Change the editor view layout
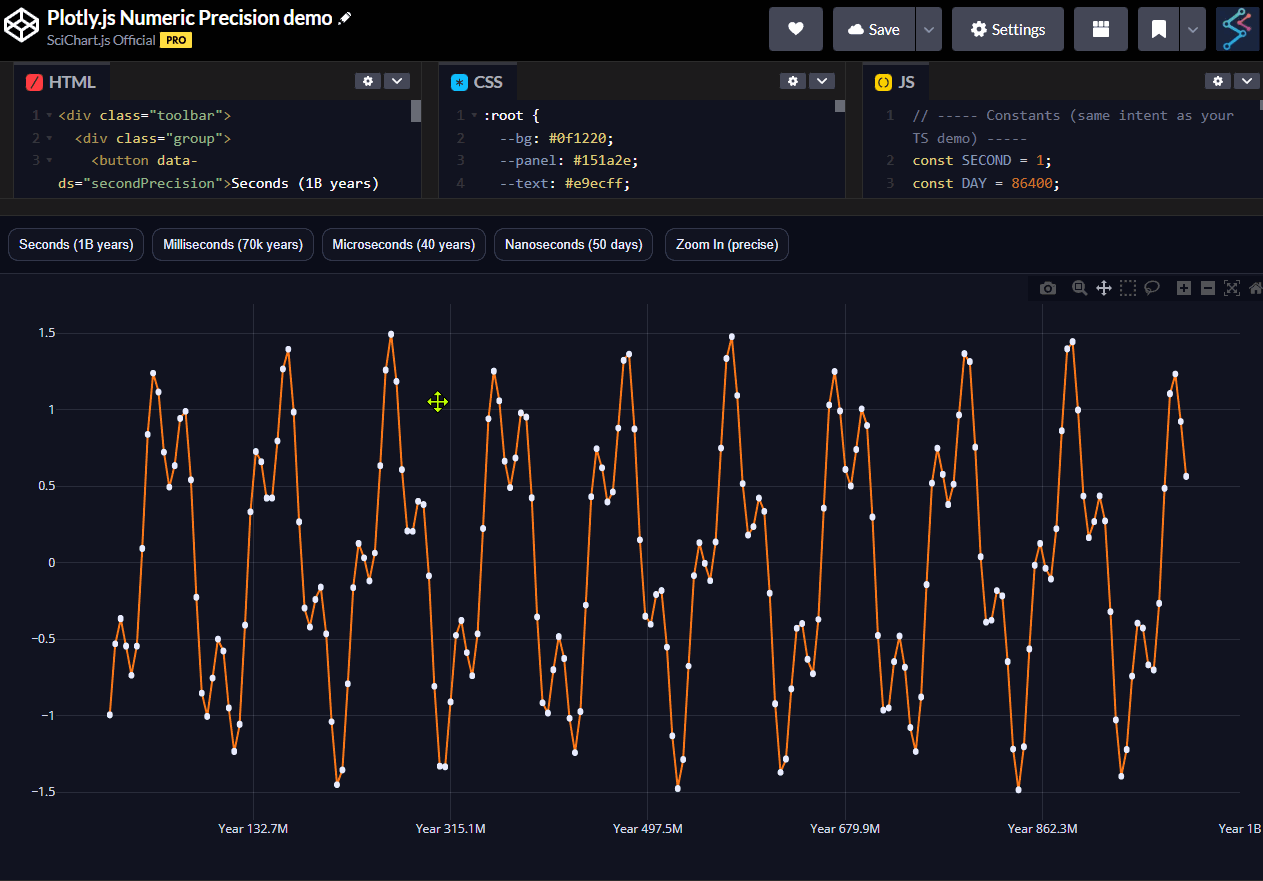This screenshot has height=881, width=1263. [x=1100, y=29]
